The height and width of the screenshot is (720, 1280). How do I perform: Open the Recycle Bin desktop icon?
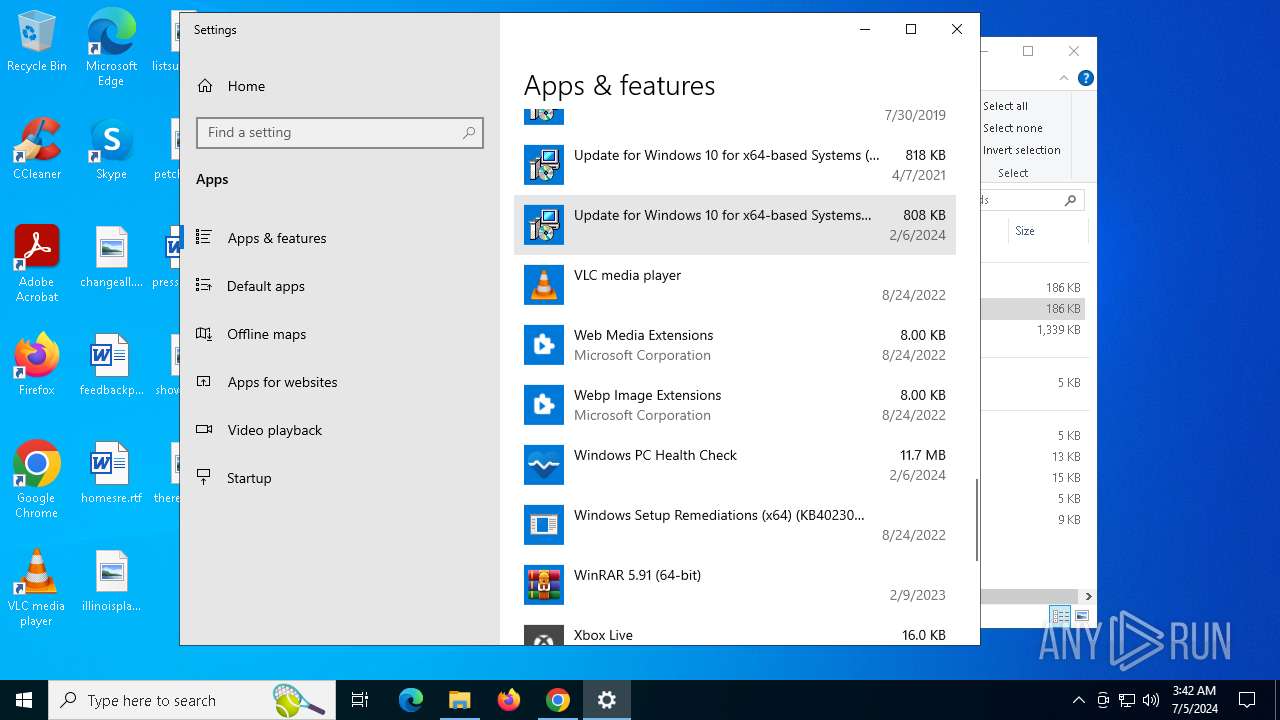37,41
